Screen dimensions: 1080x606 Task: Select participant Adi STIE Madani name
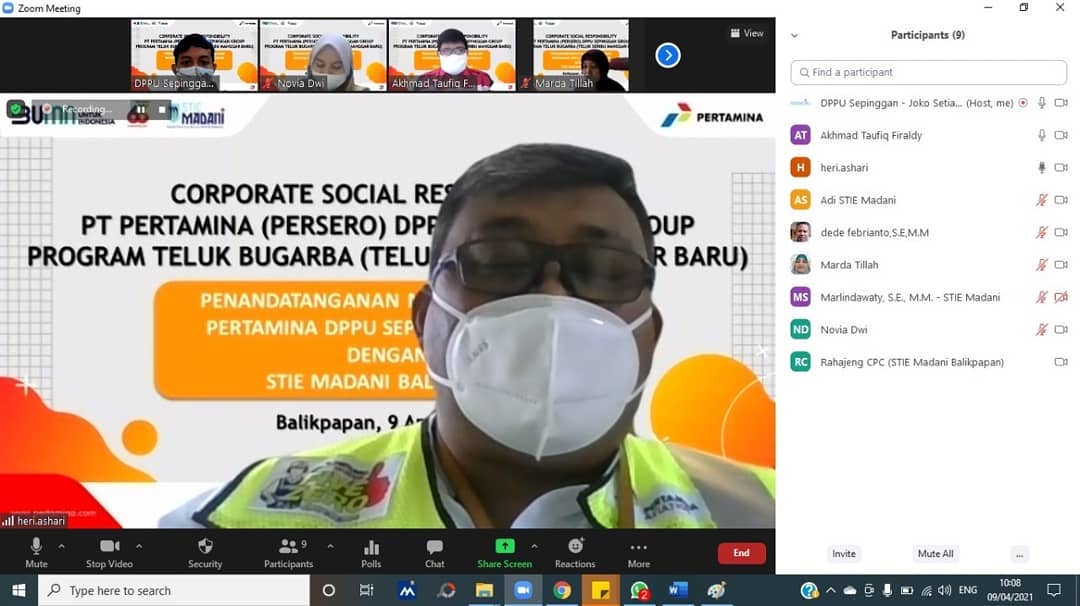point(858,200)
